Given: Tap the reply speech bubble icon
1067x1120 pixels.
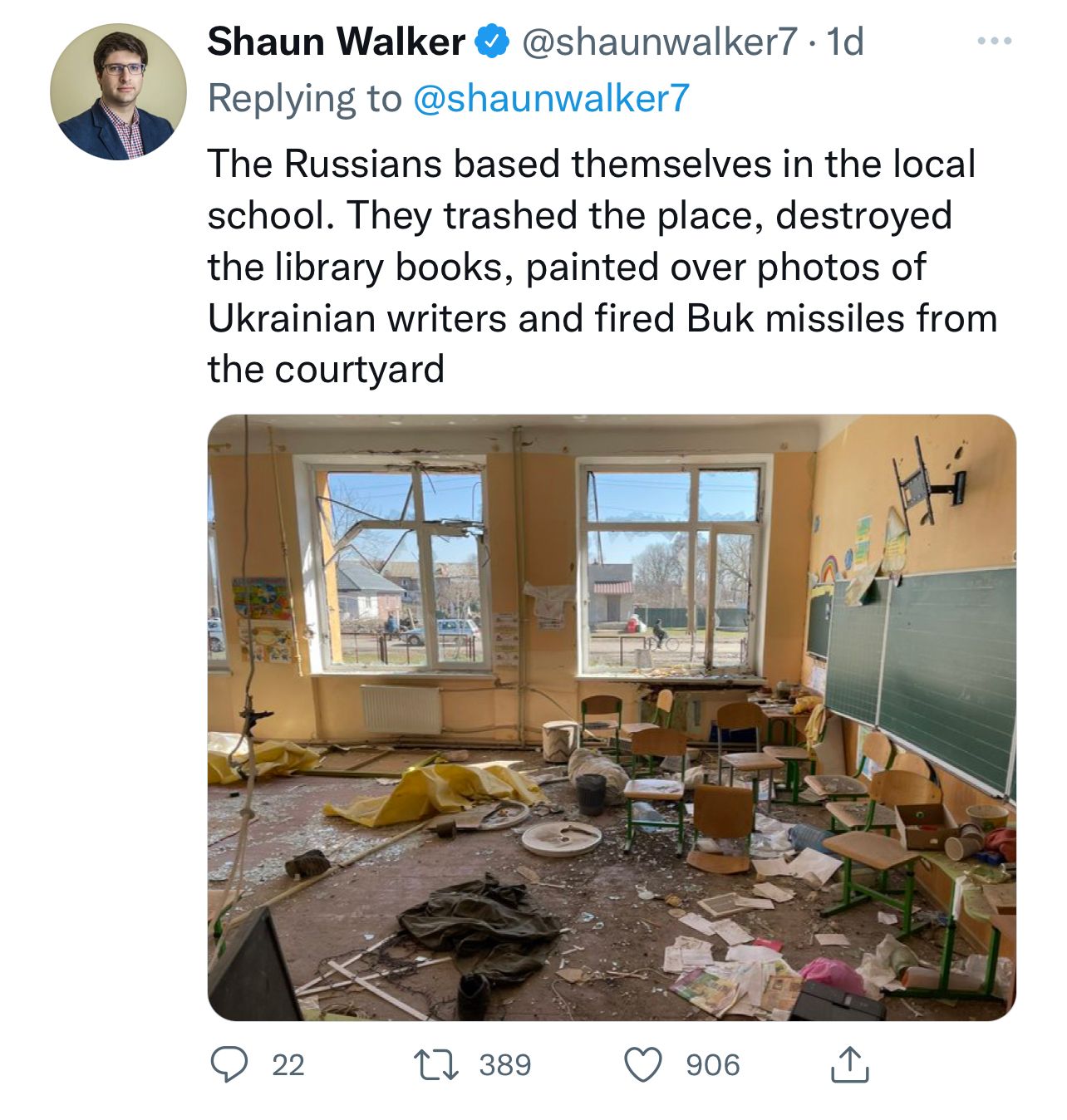Looking at the screenshot, I should pyautogui.click(x=229, y=1064).
